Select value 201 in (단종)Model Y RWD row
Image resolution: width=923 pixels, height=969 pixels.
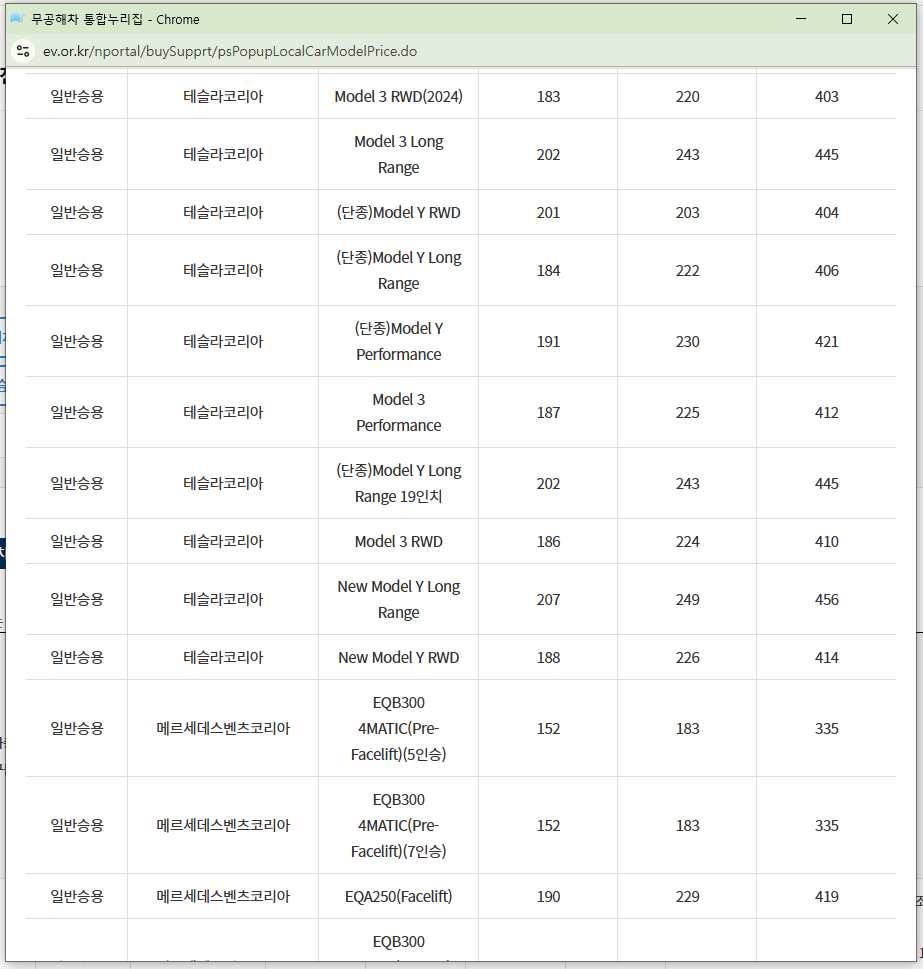click(x=549, y=213)
